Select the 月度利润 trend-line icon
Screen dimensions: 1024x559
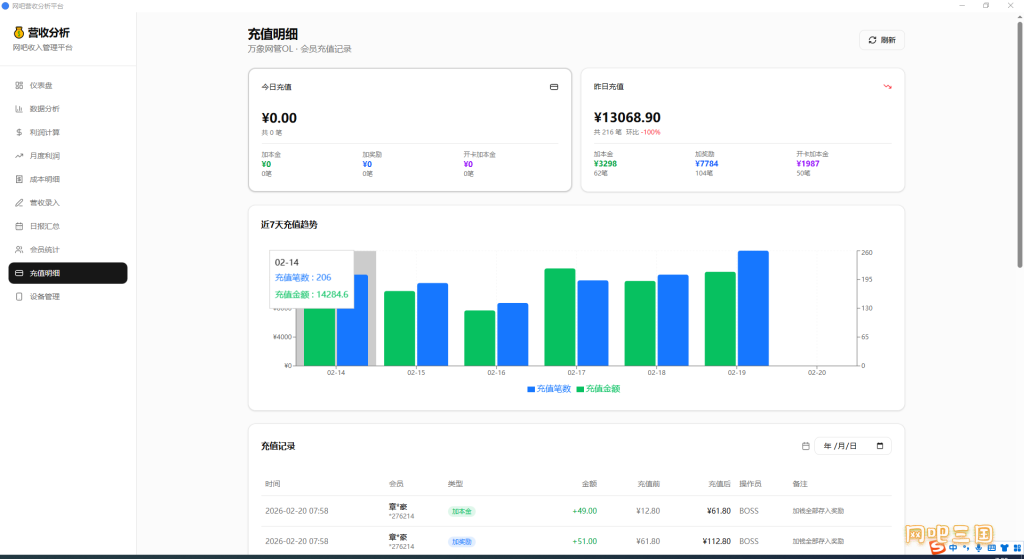[19, 156]
